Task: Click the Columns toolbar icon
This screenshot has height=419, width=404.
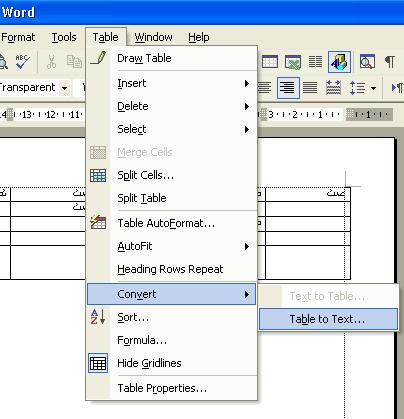Action: [x=315, y=62]
